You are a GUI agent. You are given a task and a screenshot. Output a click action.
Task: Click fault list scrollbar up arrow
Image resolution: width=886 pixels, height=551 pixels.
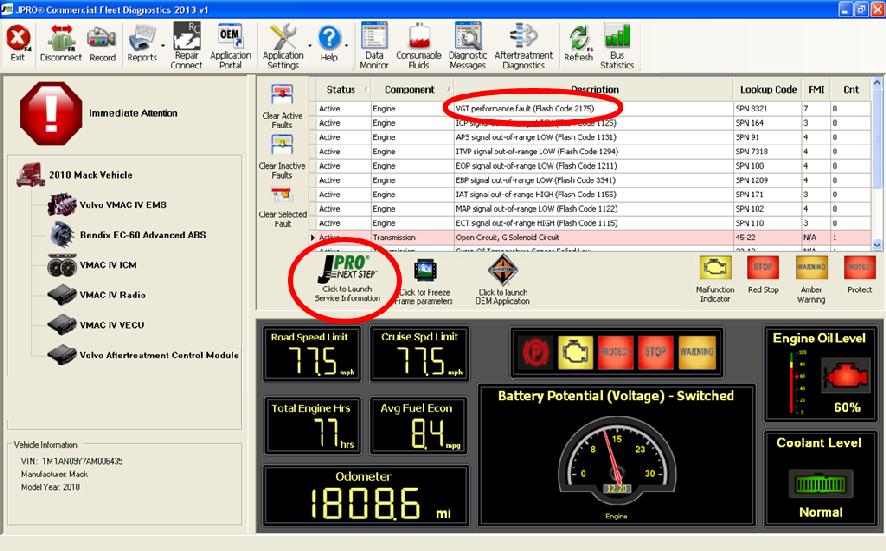(877, 83)
